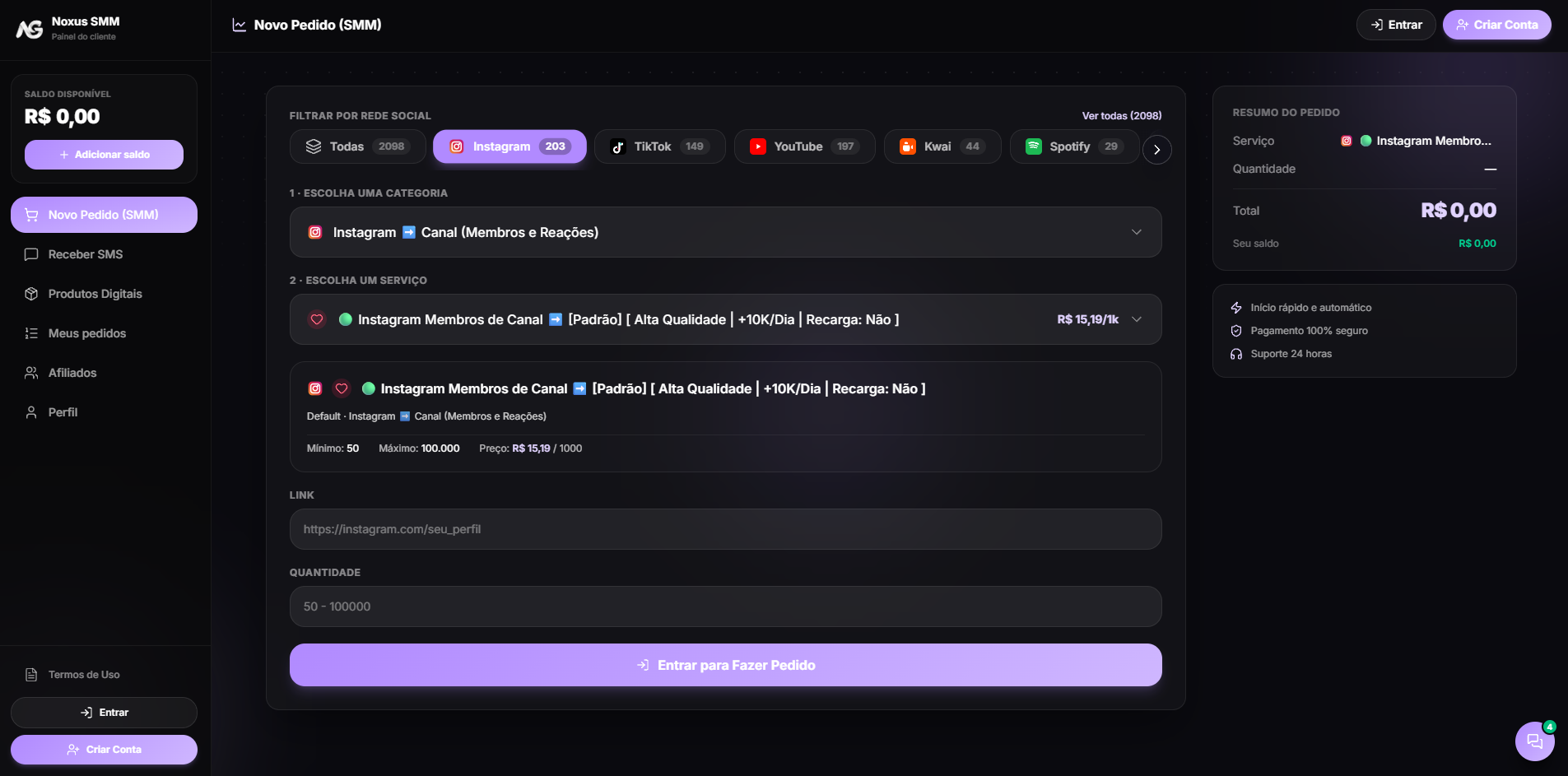The width and height of the screenshot is (1568, 776).
Task: Select the Spotify filter tab
Action: pyautogui.click(x=1074, y=146)
